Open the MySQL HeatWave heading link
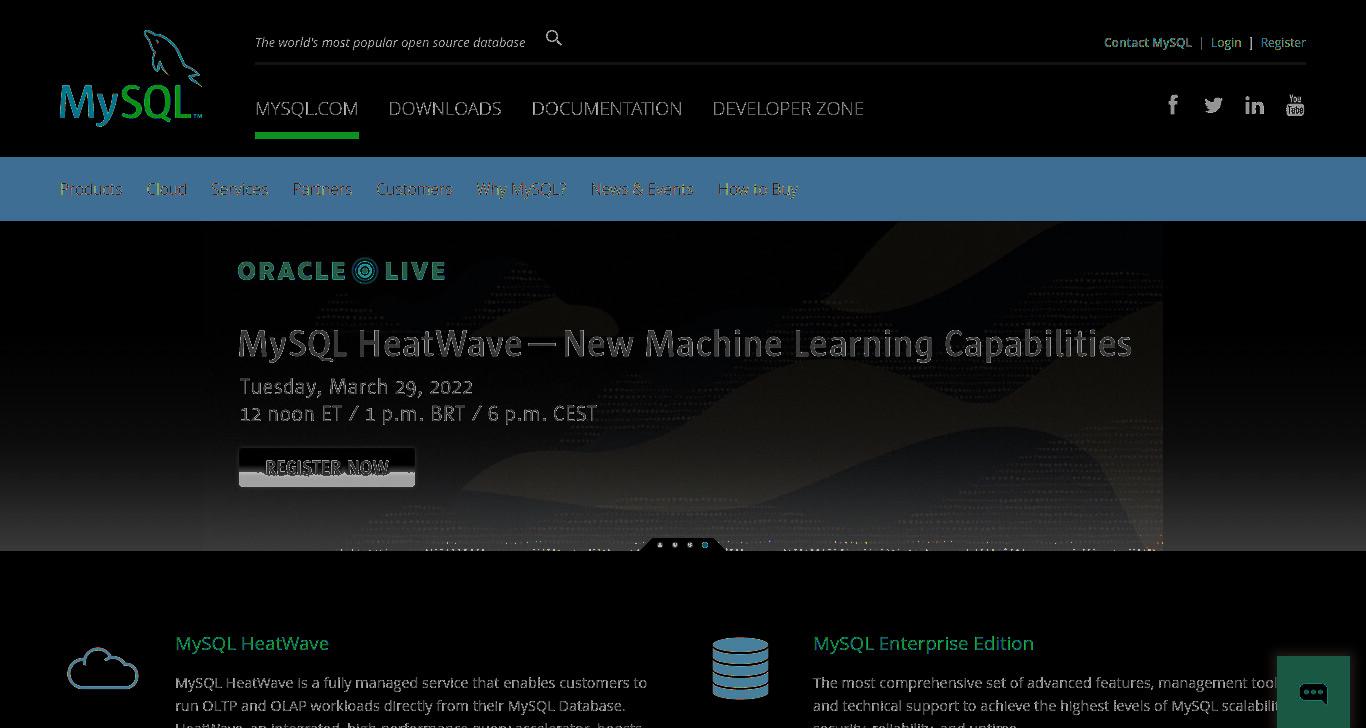 click(252, 643)
